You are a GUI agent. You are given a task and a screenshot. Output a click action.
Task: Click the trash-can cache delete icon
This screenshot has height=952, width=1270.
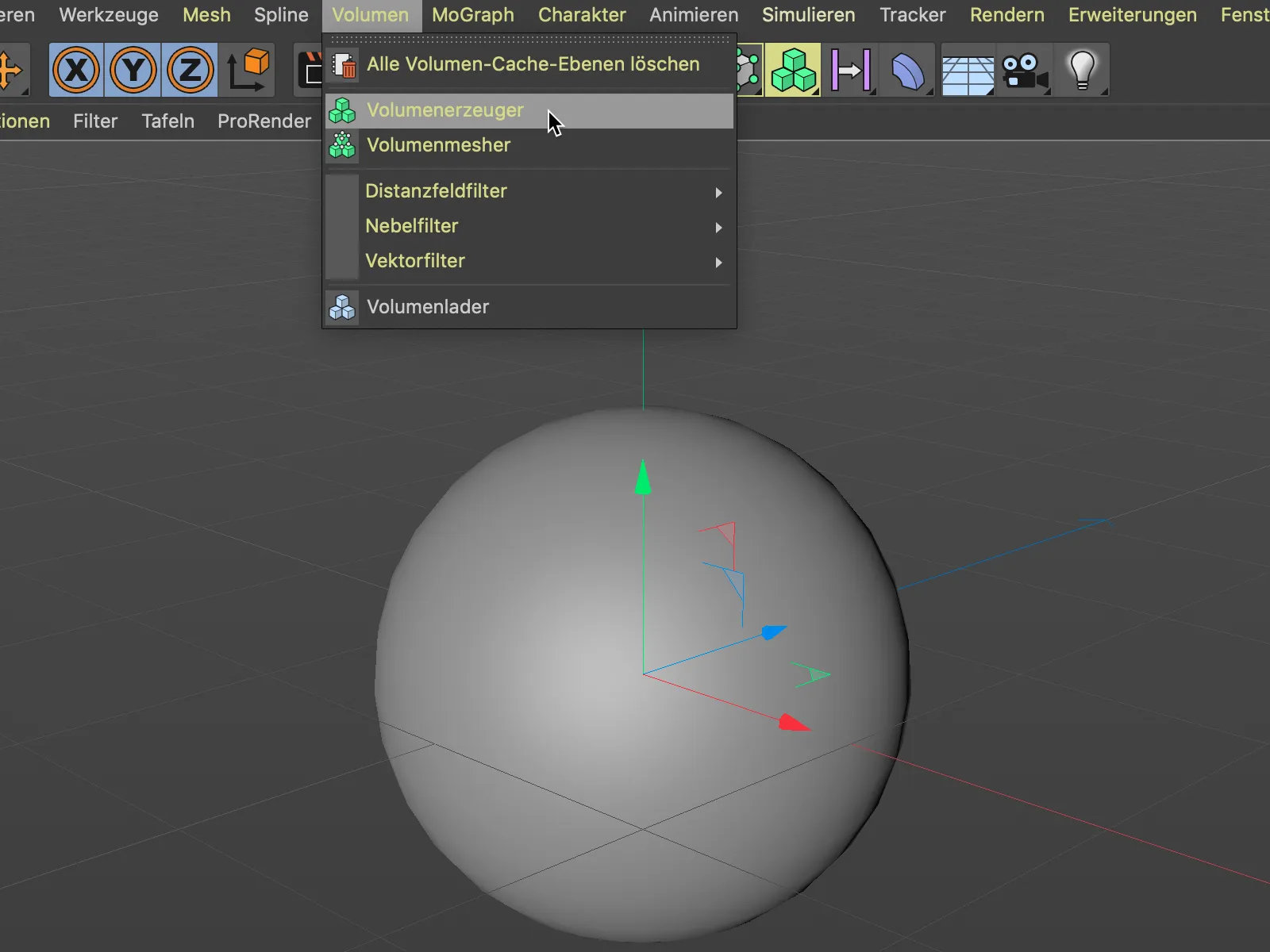pos(343,64)
